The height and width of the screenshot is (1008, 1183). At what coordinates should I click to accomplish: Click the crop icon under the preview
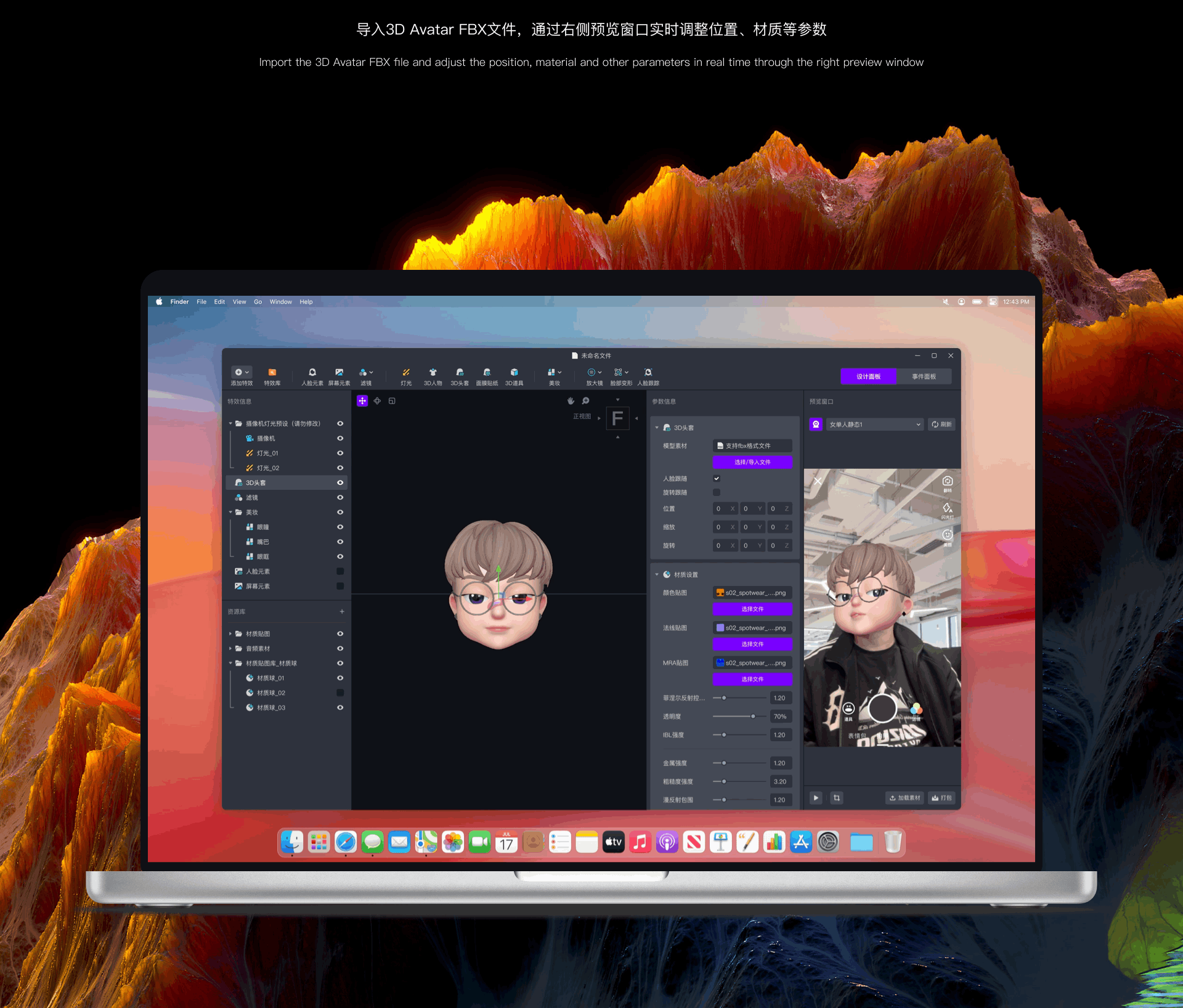837,798
